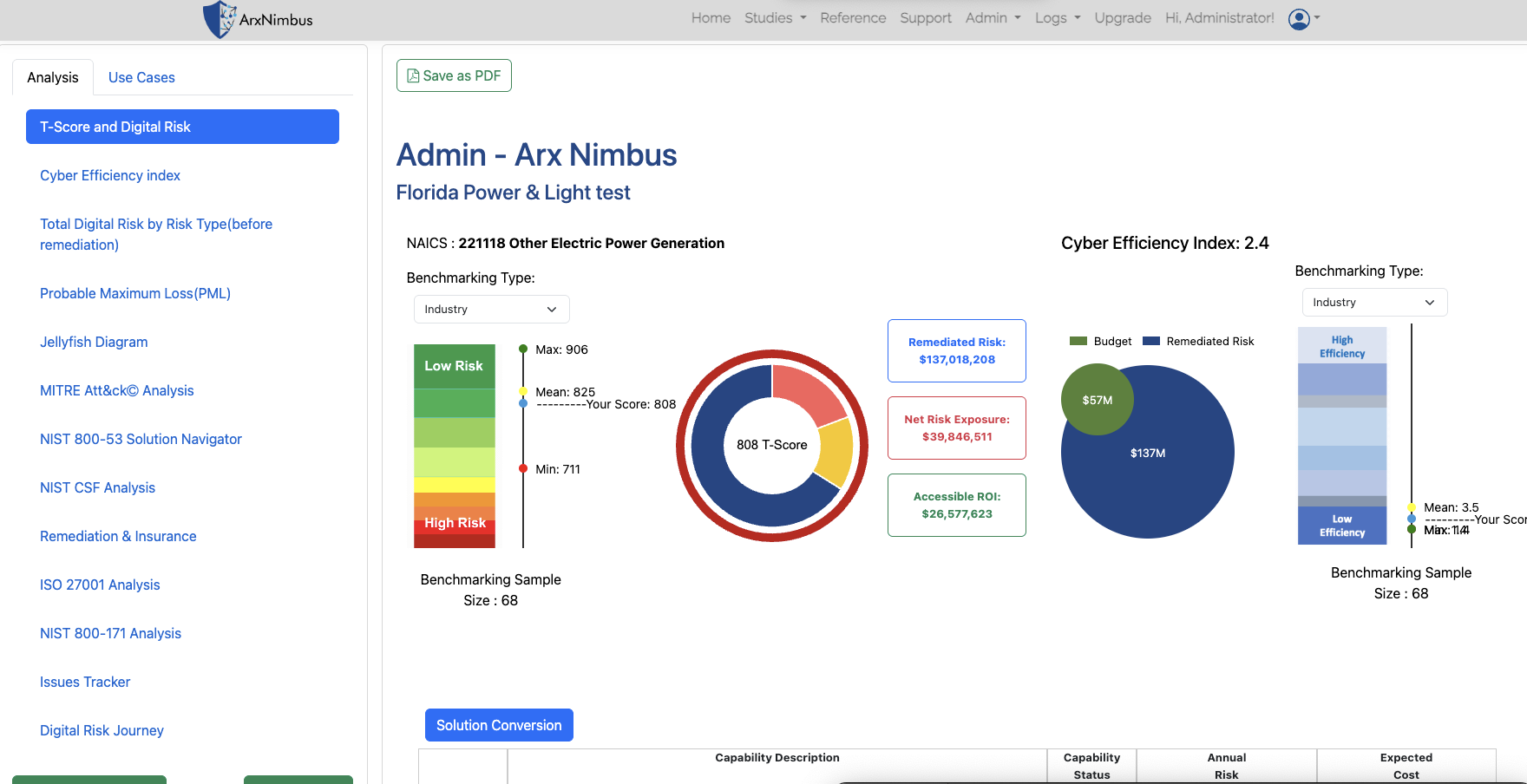Screen dimensions: 1527x784
Task: Click the green $57M budget circle
Action: point(1097,400)
